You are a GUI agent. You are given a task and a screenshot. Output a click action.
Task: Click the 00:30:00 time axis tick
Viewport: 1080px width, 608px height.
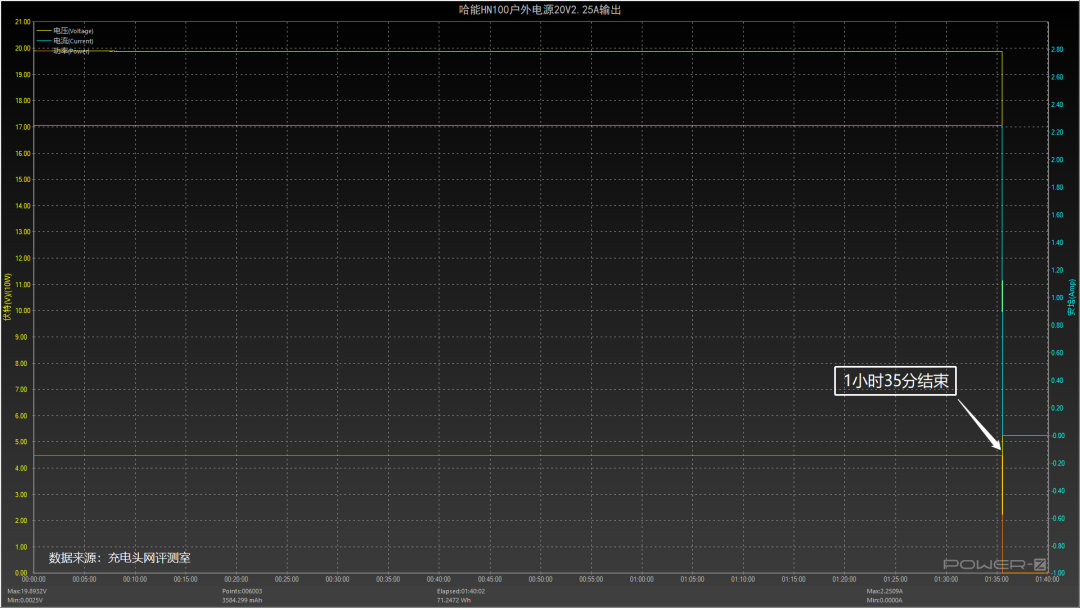(338, 580)
